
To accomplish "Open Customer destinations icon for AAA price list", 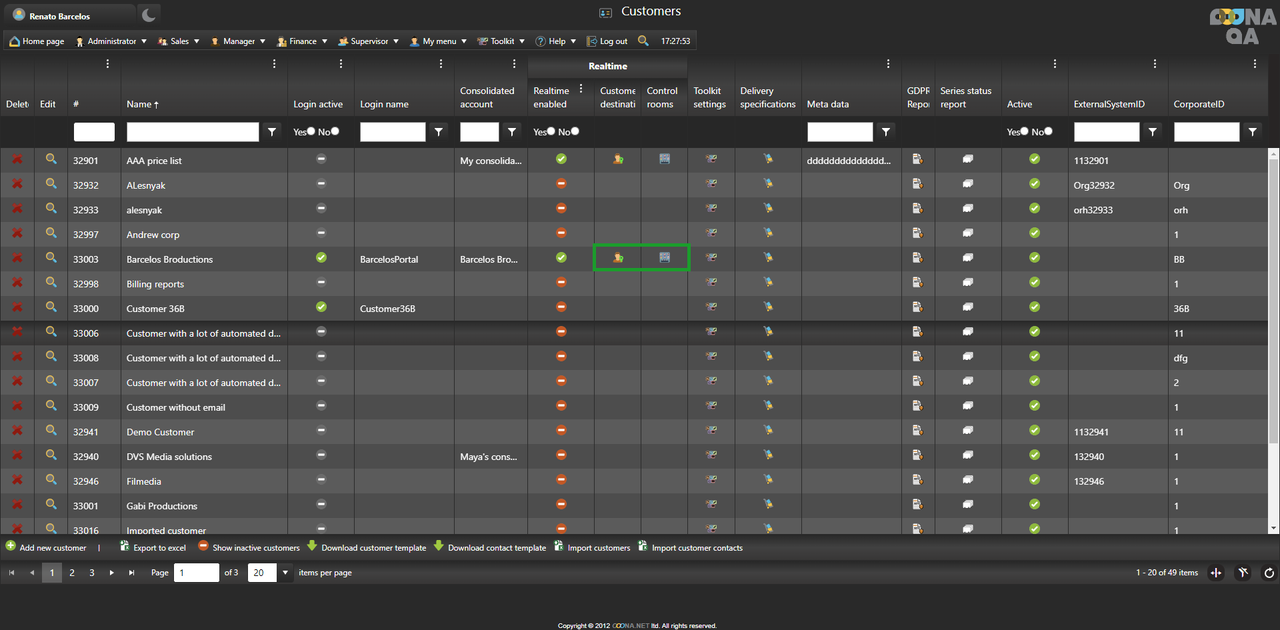I will click(618, 159).
